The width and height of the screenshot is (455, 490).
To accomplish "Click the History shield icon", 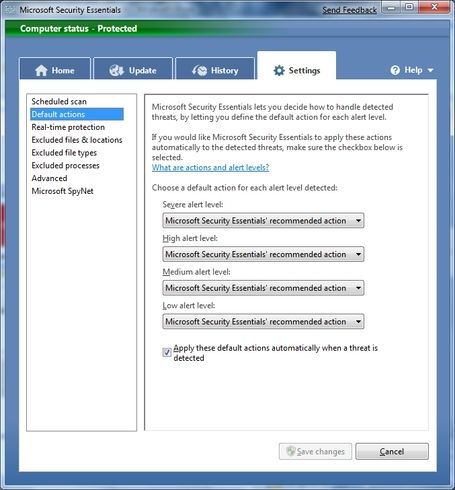I will [x=199, y=70].
